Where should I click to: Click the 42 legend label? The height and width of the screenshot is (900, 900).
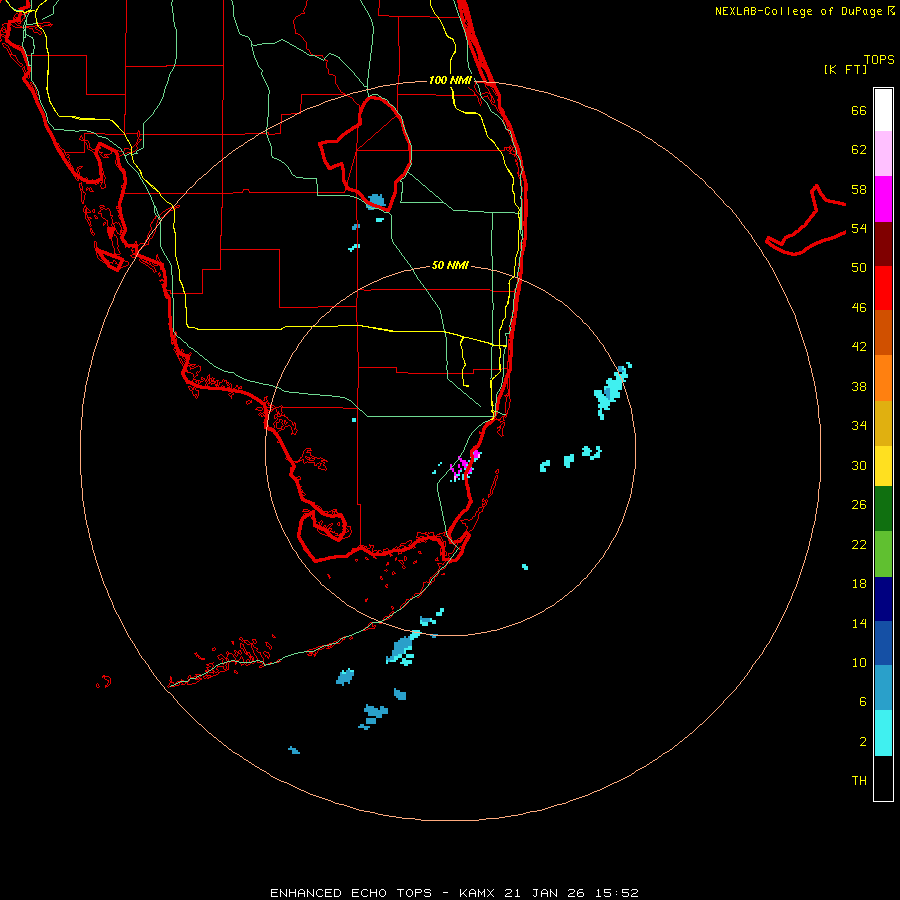(859, 347)
